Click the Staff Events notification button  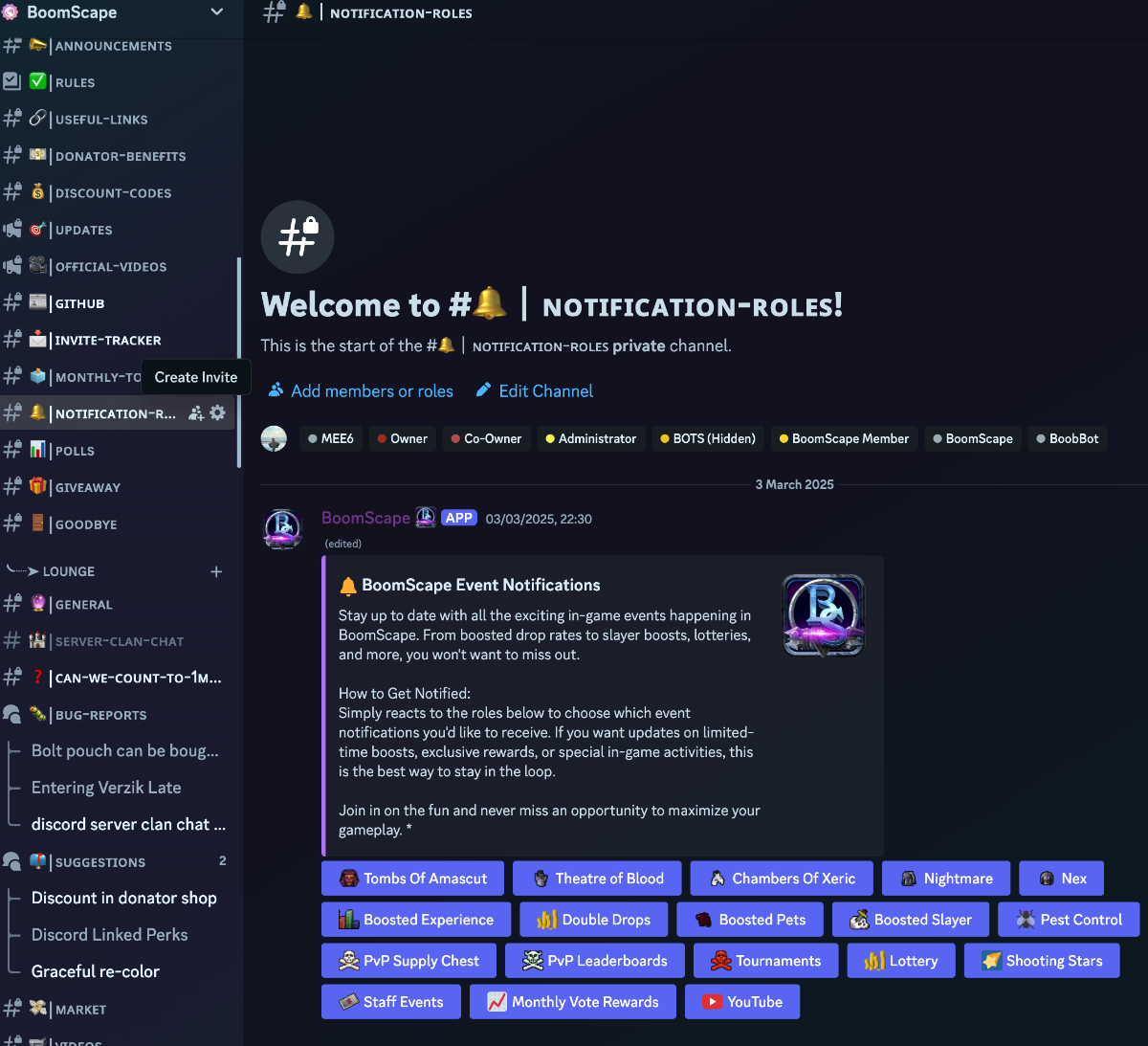pos(391,1002)
